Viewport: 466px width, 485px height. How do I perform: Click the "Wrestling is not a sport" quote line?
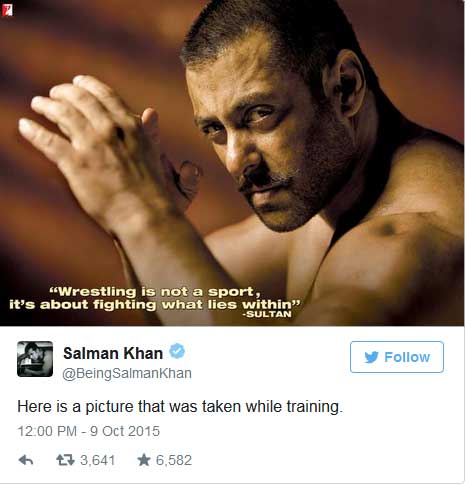point(155,292)
